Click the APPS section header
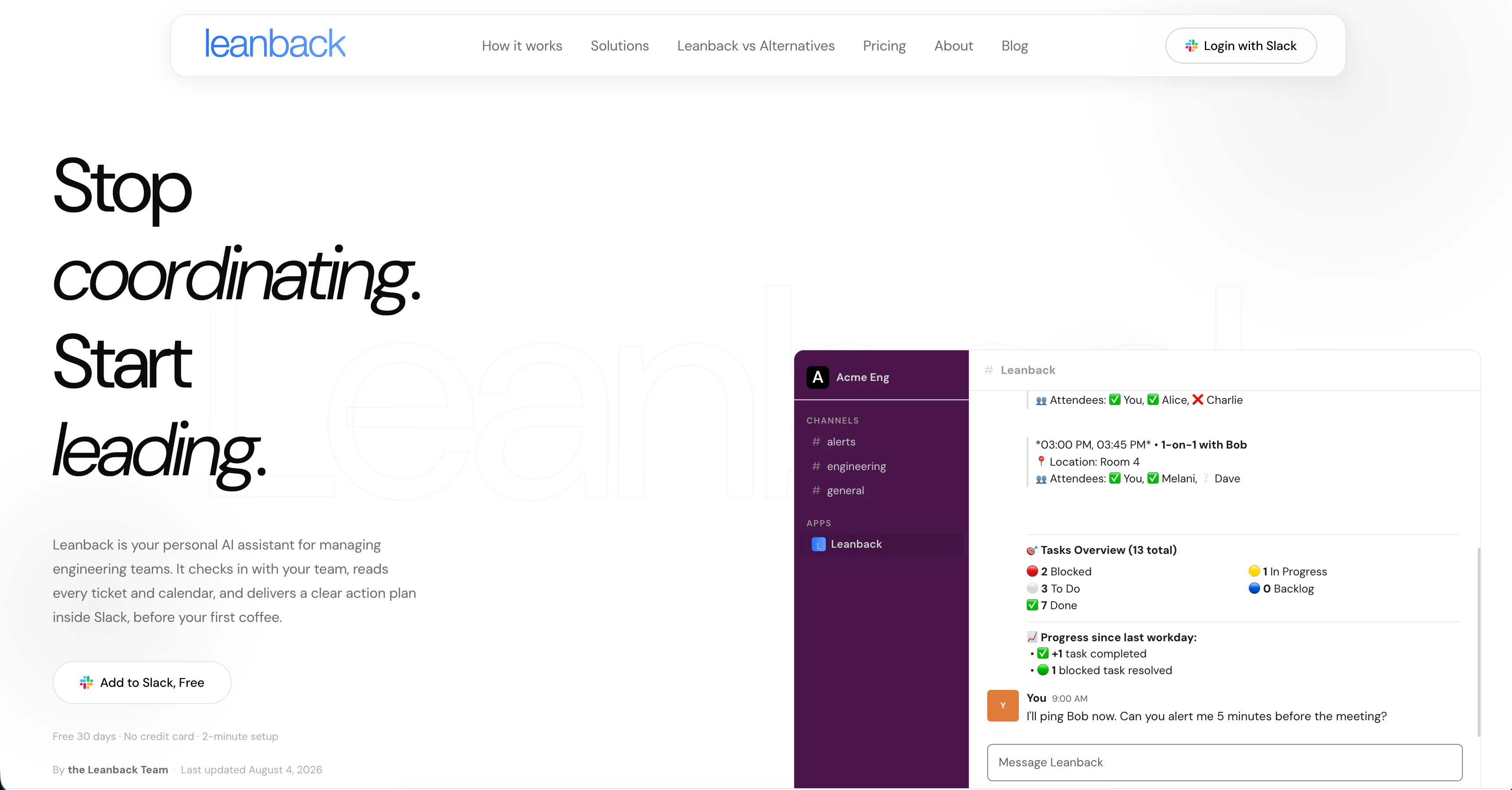Image resolution: width=1512 pixels, height=790 pixels. pos(818,523)
